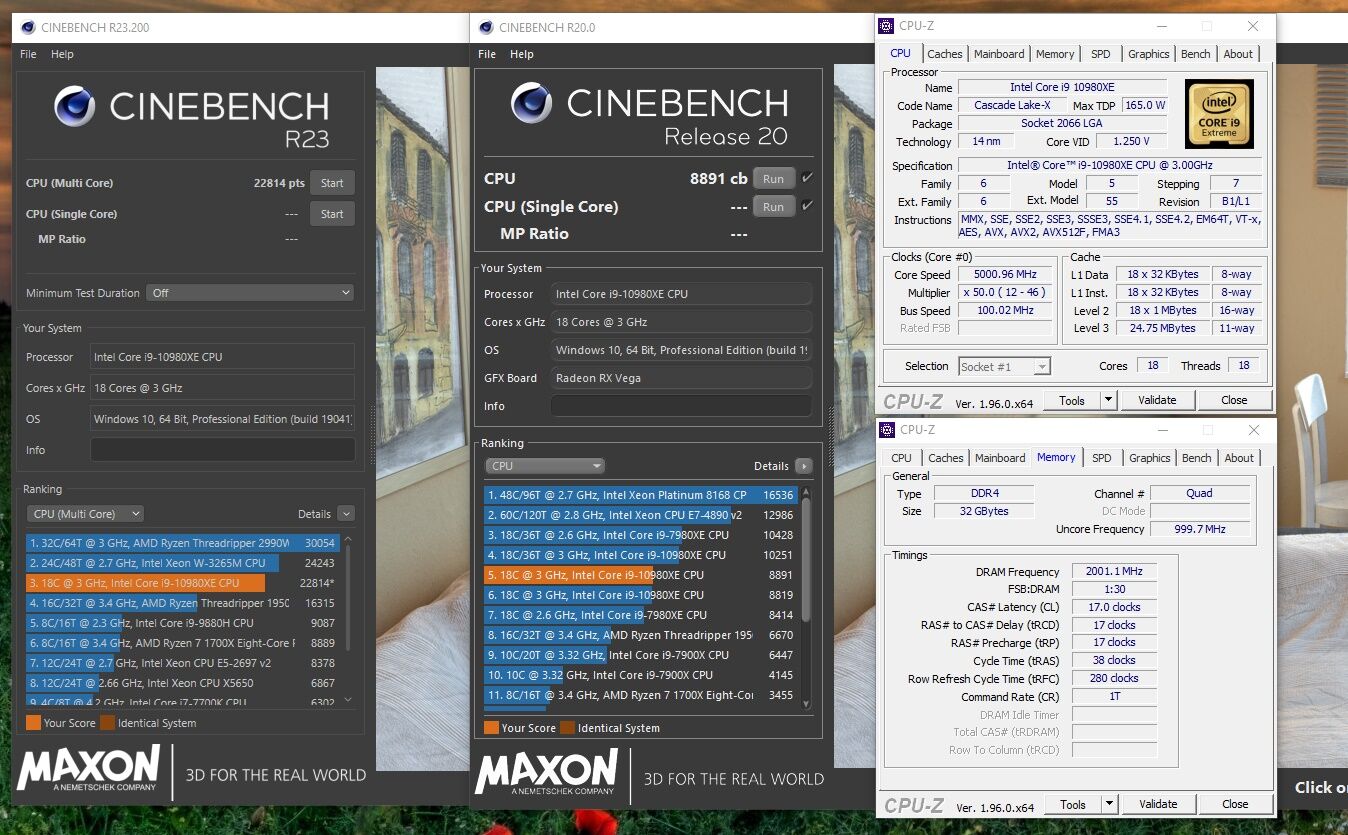Click Validate in upper CPU-Z window
The image size is (1348, 835).
tap(1157, 400)
